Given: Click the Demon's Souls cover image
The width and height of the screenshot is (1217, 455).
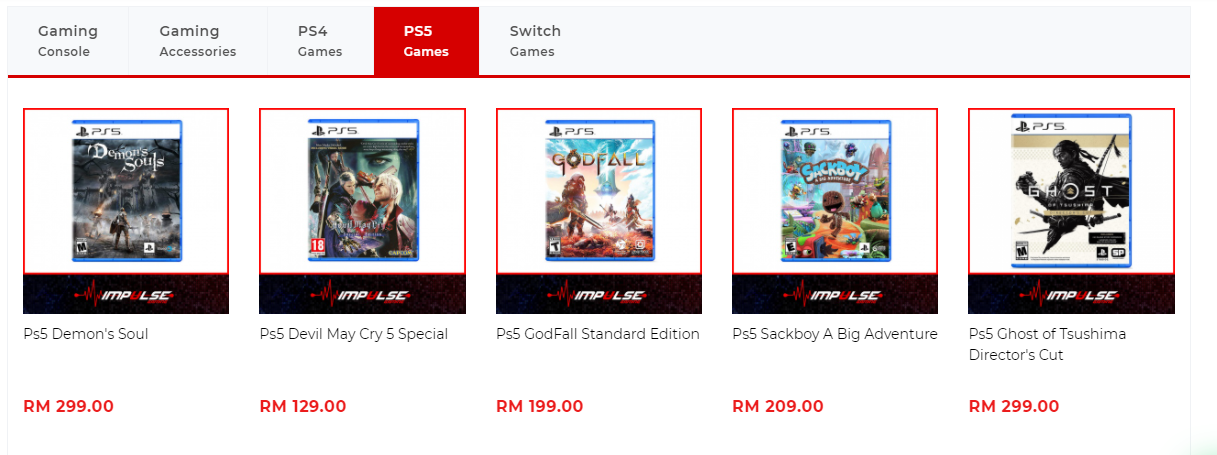Looking at the screenshot, I should click(126, 191).
